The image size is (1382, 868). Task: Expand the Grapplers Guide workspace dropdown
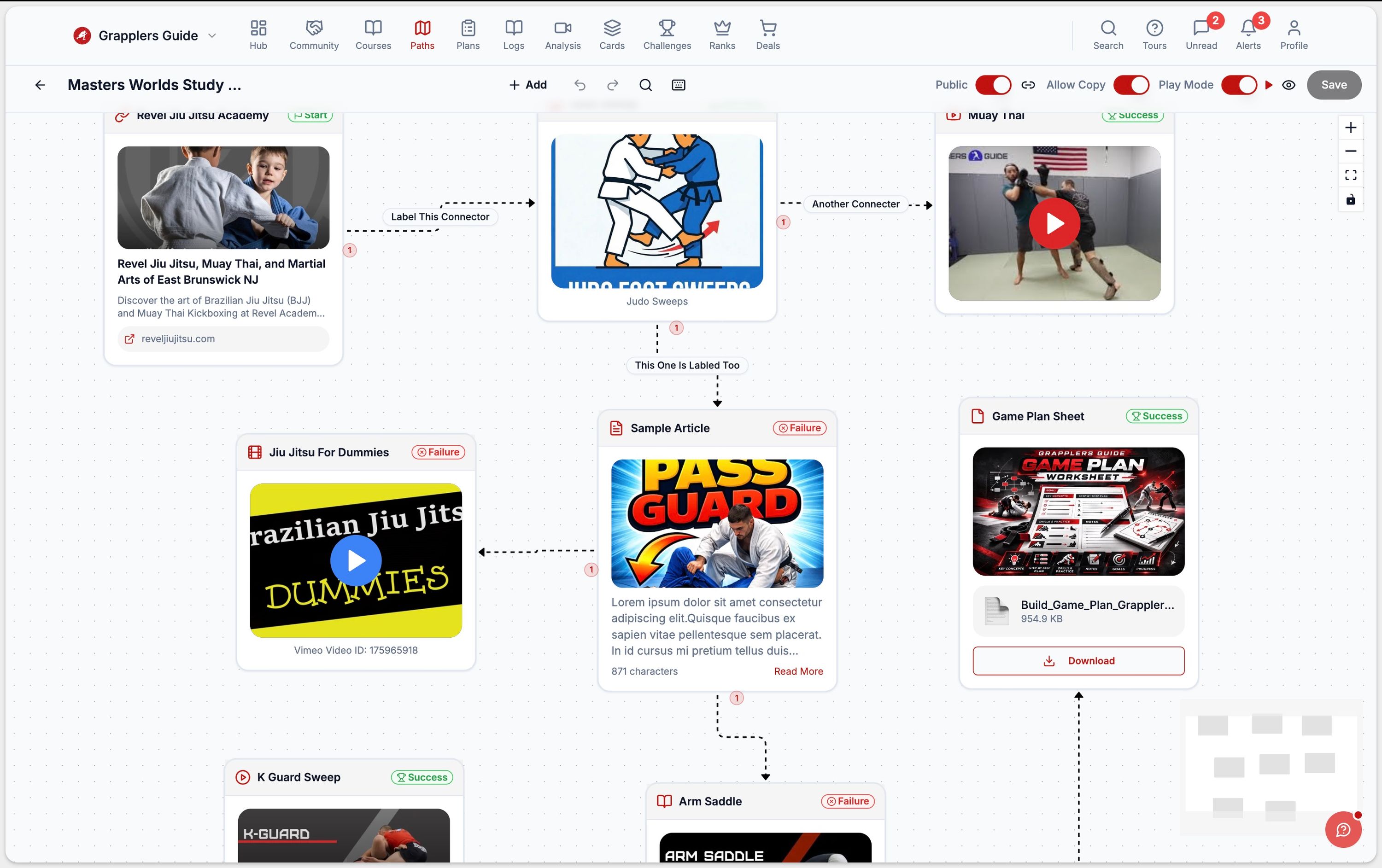[212, 35]
